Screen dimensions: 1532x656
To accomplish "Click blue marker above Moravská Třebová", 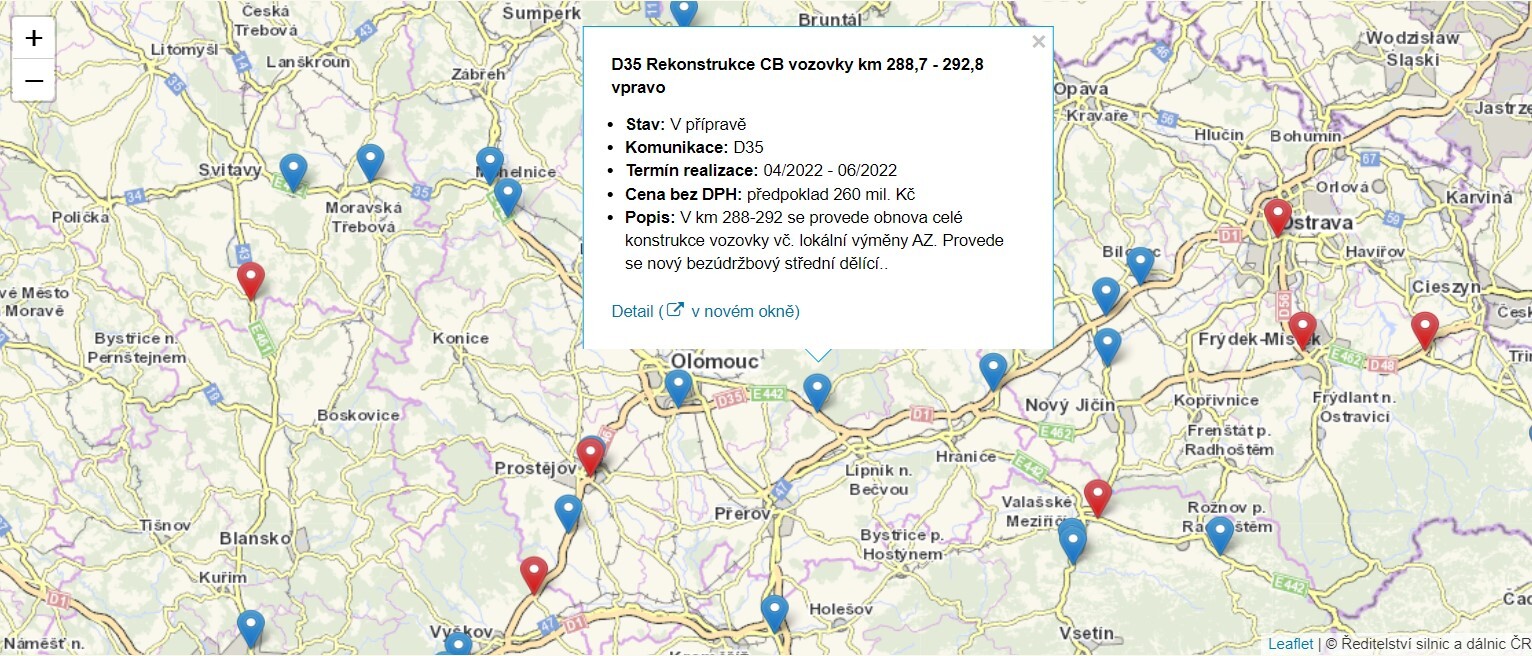I will click(371, 163).
